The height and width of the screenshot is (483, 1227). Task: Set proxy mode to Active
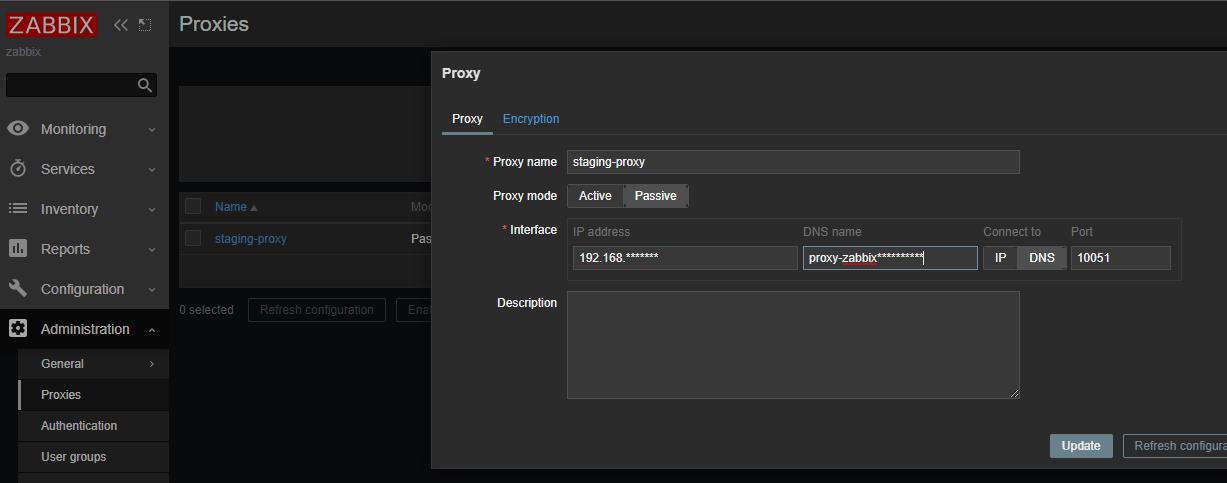pyautogui.click(x=595, y=196)
